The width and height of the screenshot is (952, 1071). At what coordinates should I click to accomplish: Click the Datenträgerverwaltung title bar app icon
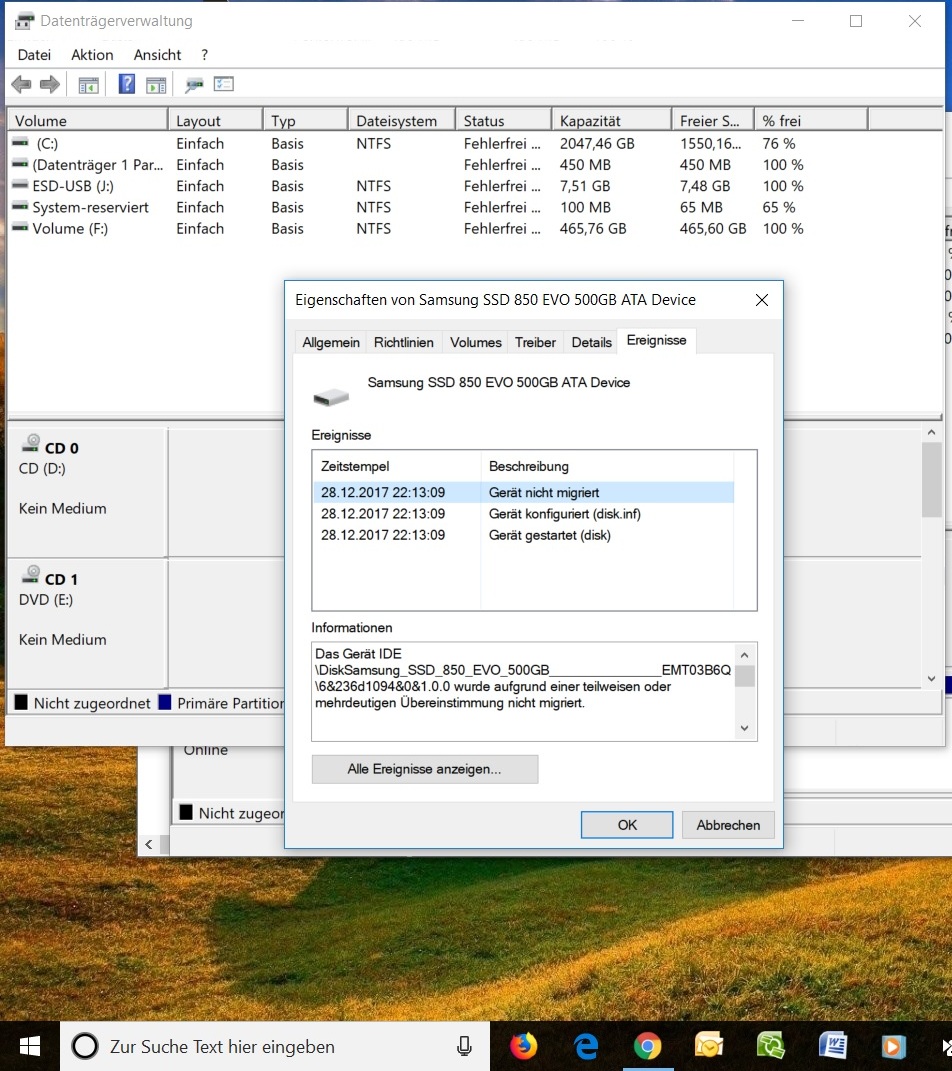click(24, 21)
